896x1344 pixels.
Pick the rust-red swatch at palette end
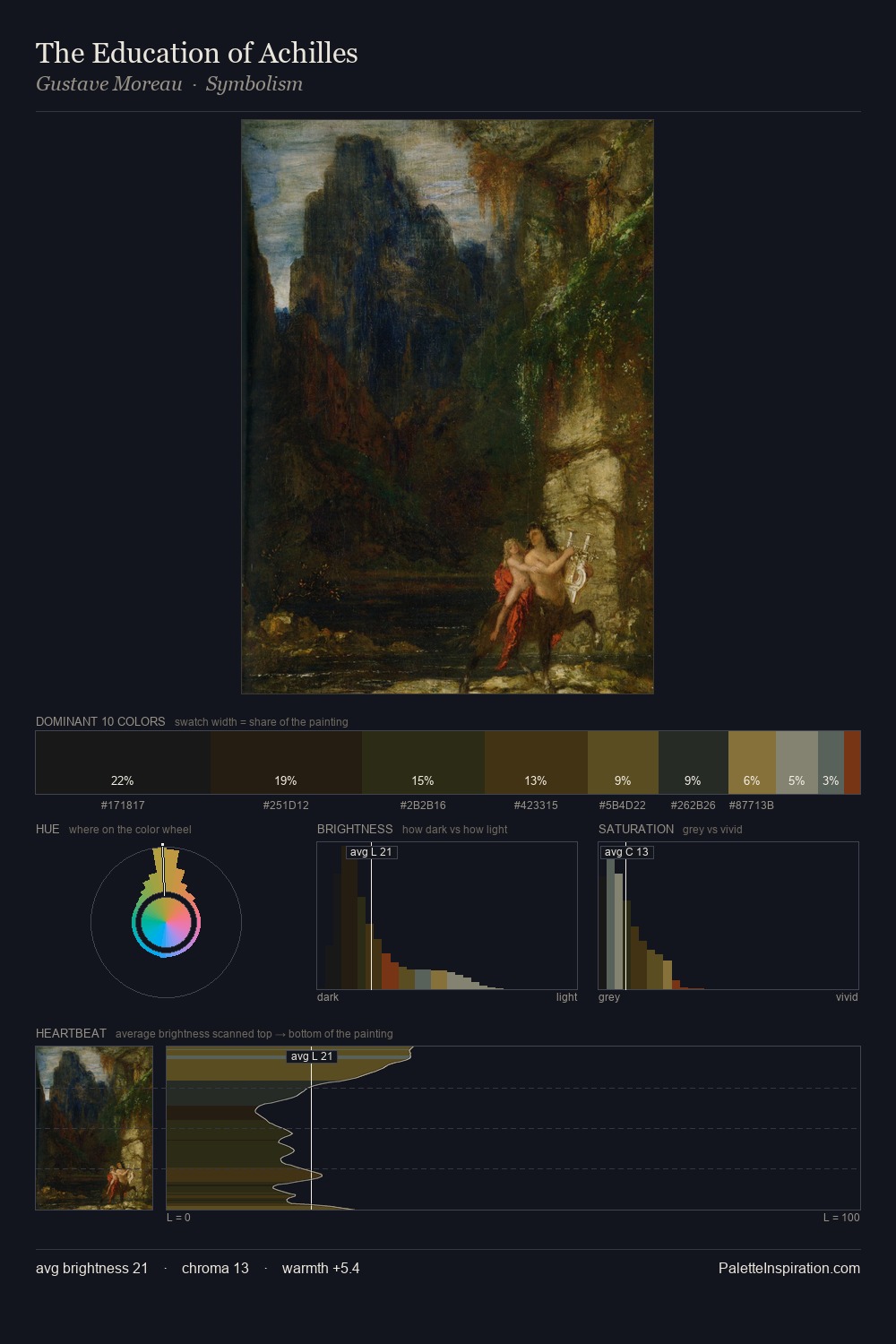click(x=852, y=762)
